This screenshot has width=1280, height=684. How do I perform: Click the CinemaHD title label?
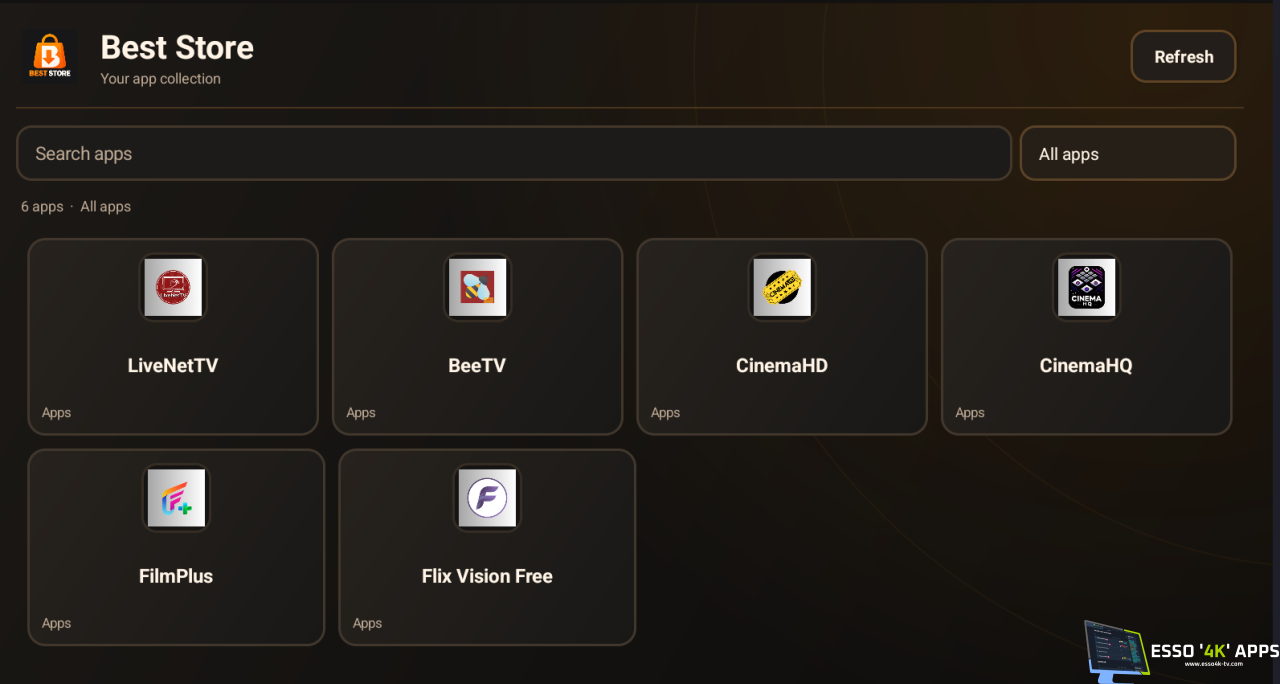pos(782,366)
